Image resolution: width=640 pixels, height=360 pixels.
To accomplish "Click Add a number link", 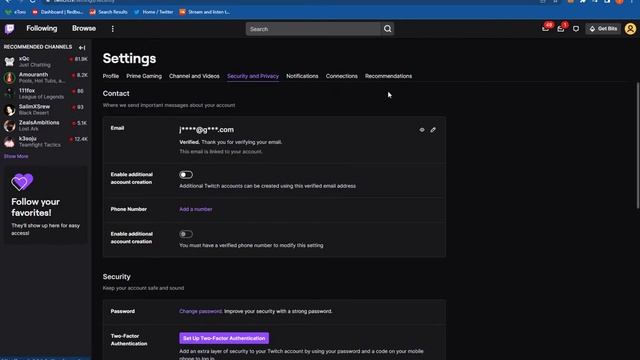I will 196,209.
